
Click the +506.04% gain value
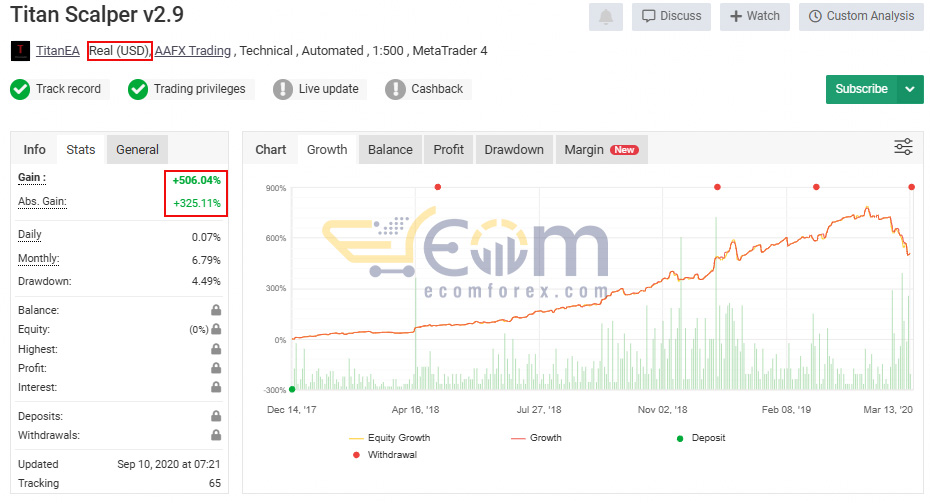[x=196, y=180]
